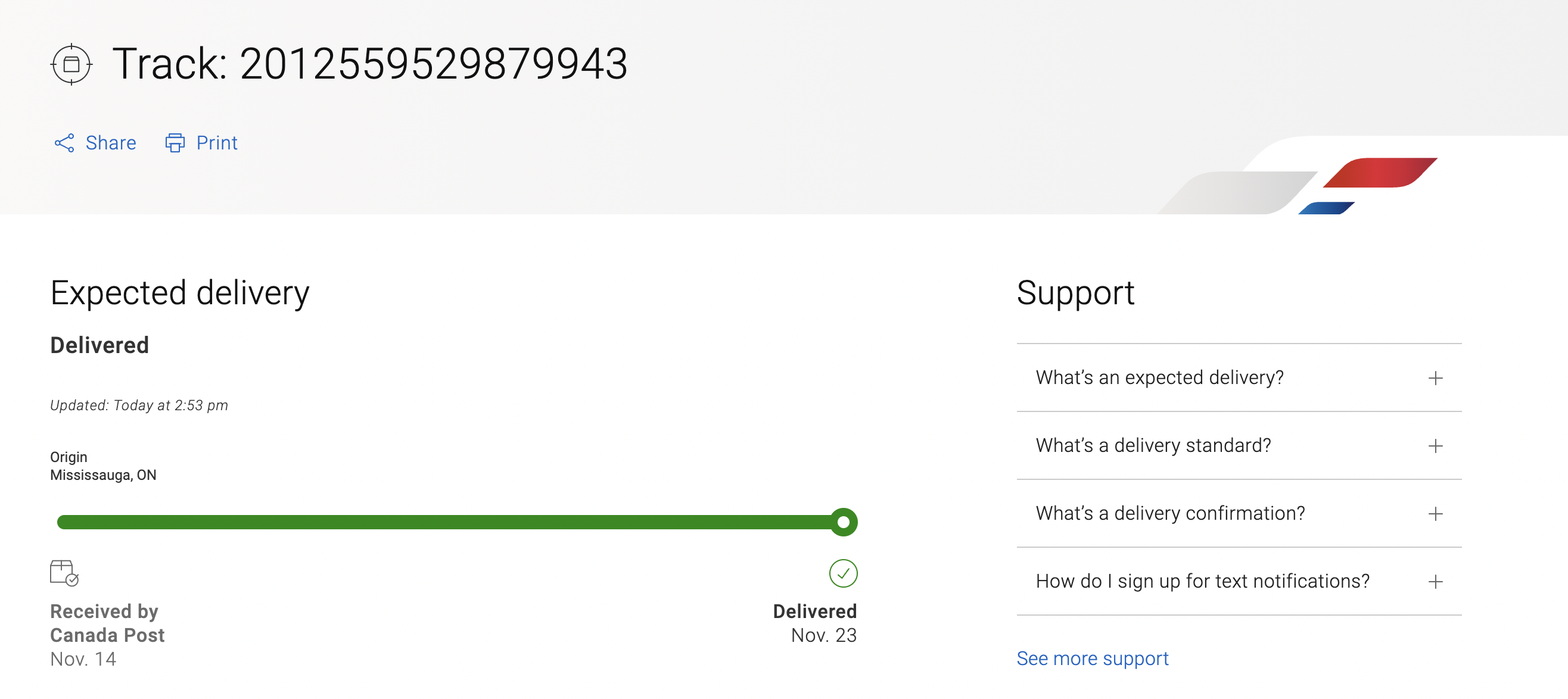The width and height of the screenshot is (1568, 699).
Task: Click the printer icon
Action: click(x=175, y=143)
